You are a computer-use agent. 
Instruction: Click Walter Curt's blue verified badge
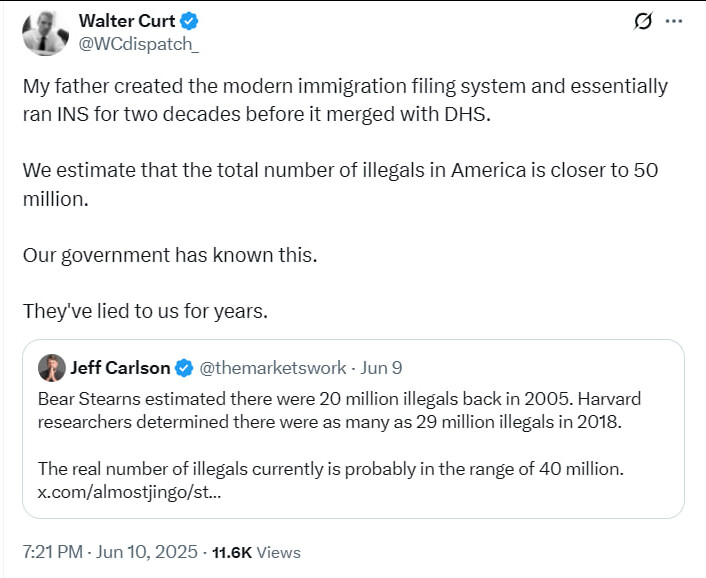click(x=190, y=21)
